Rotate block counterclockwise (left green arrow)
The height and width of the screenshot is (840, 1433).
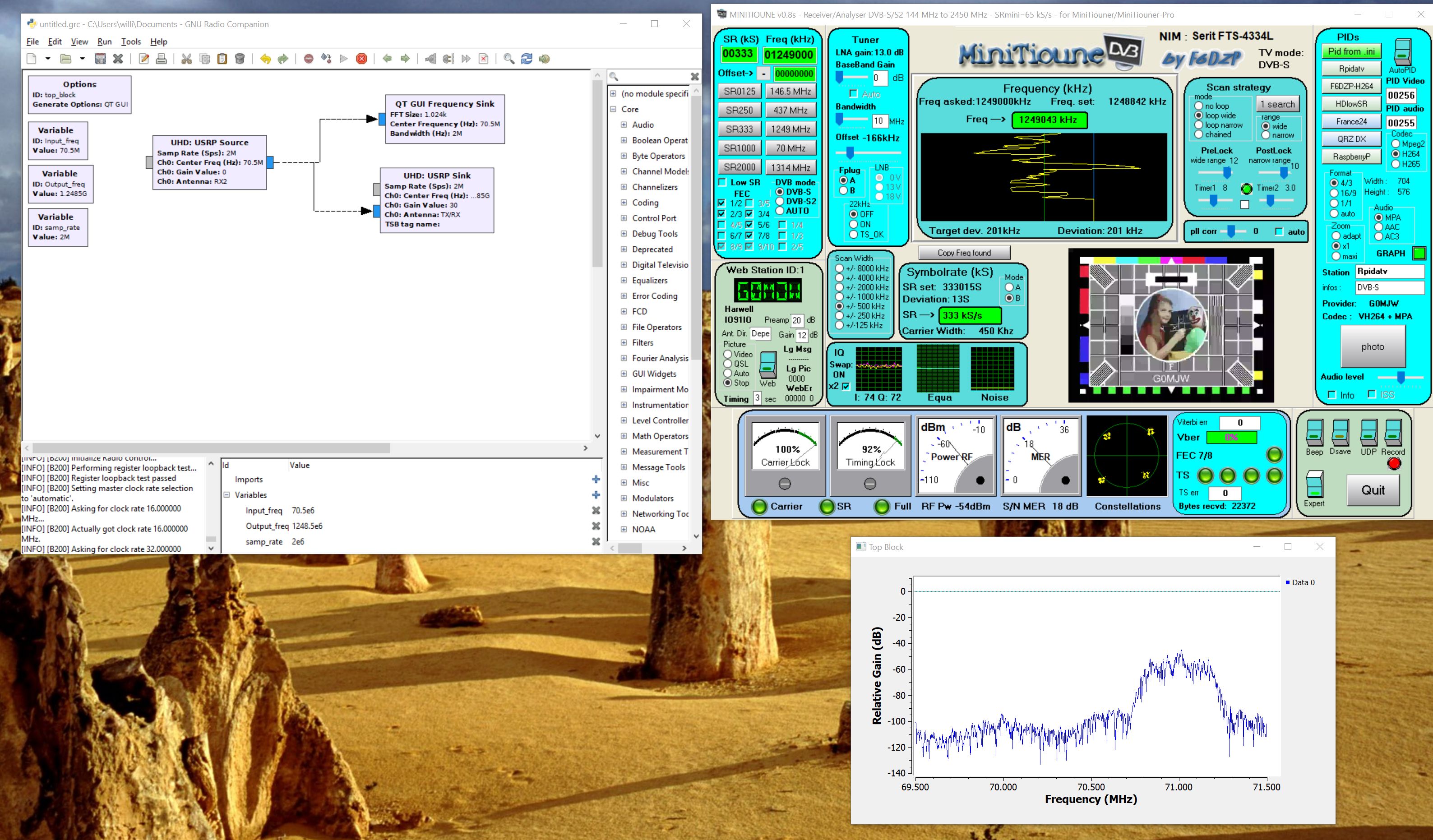click(x=387, y=59)
